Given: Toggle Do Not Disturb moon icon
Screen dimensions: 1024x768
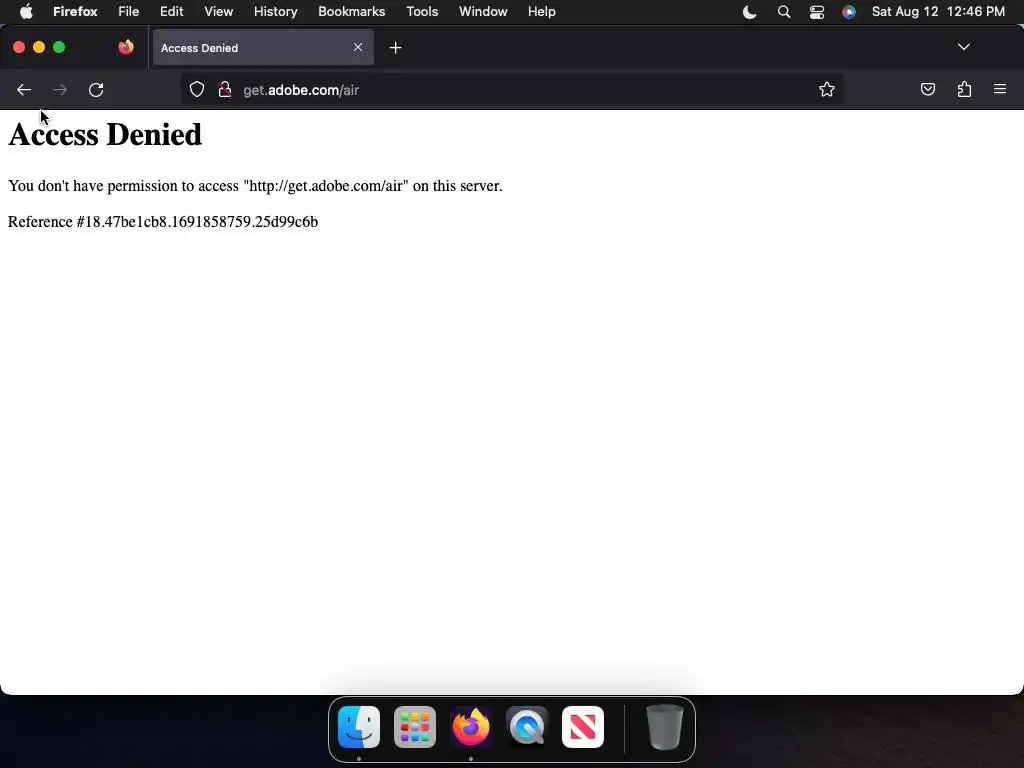Looking at the screenshot, I should pyautogui.click(x=749, y=12).
